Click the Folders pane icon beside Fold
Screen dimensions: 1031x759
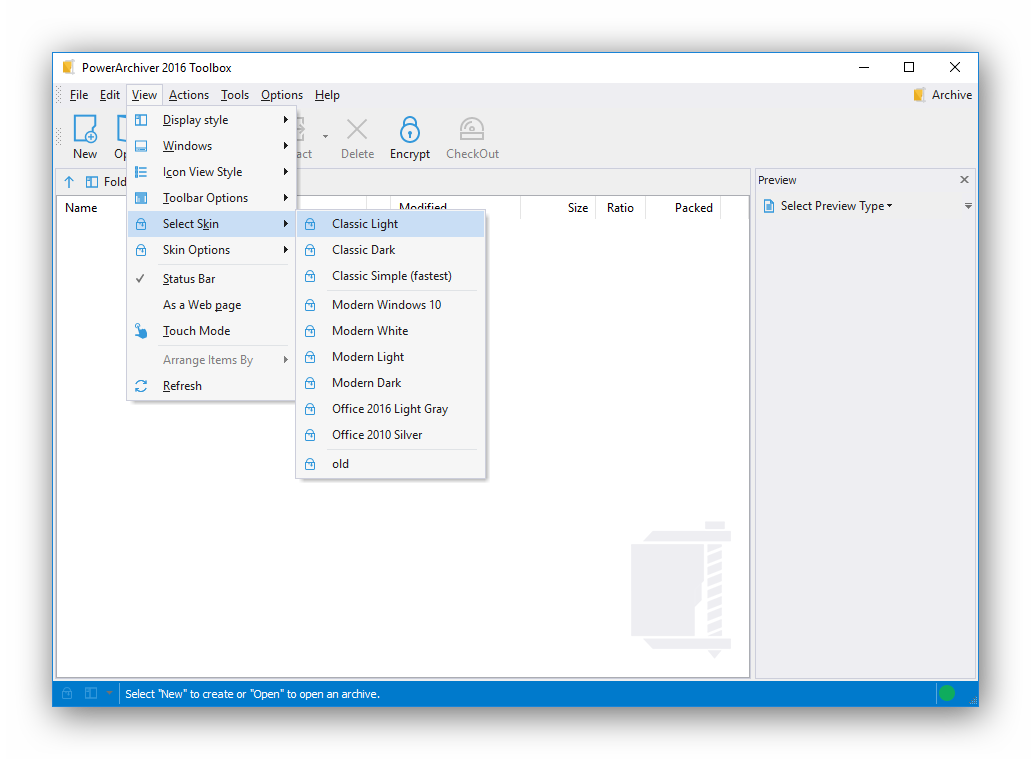click(91, 182)
